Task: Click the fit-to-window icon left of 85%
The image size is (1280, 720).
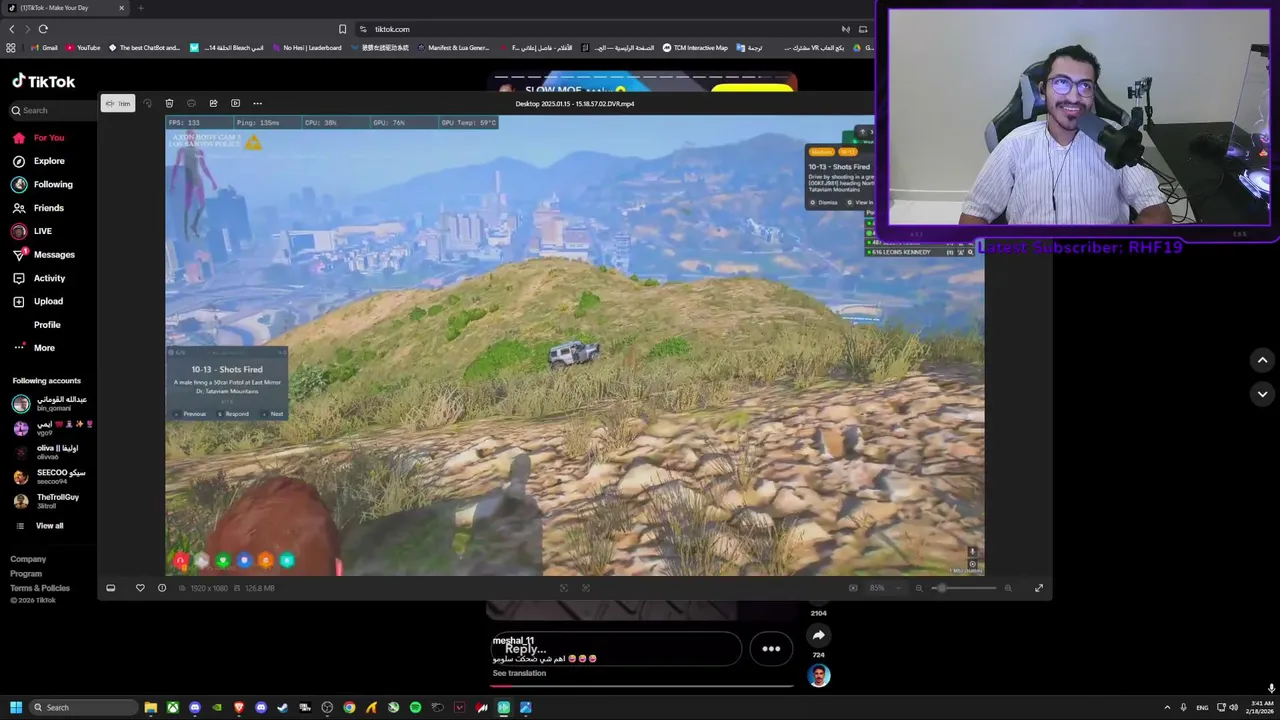Action: [853, 588]
